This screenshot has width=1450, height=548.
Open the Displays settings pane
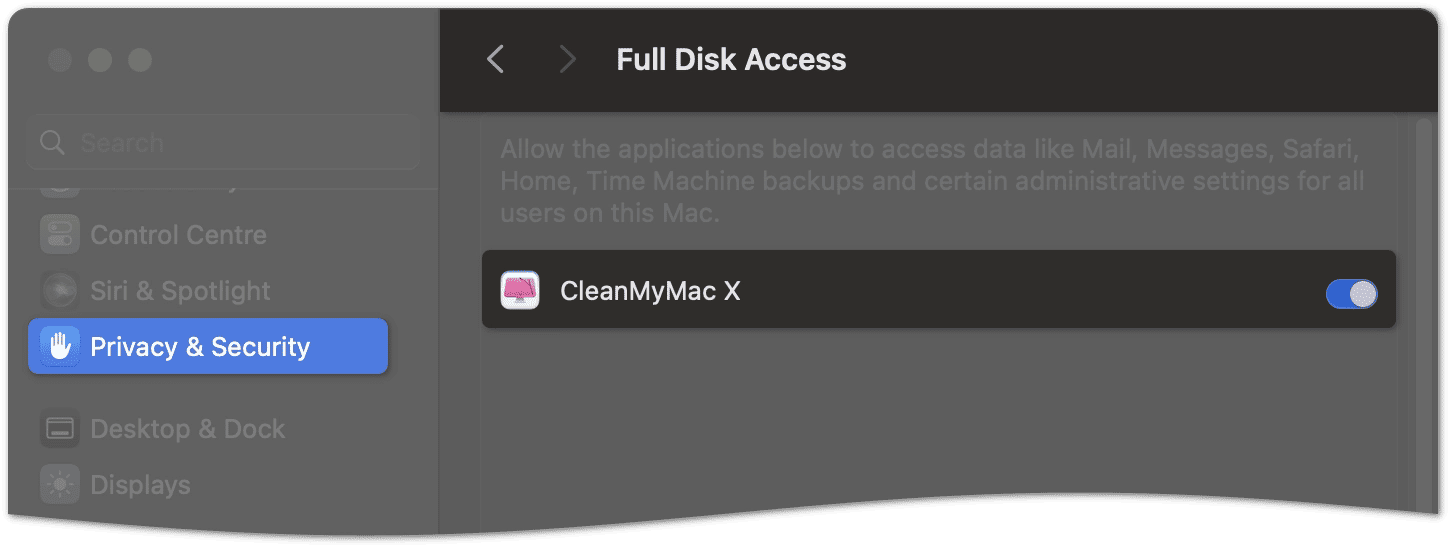coord(208,485)
